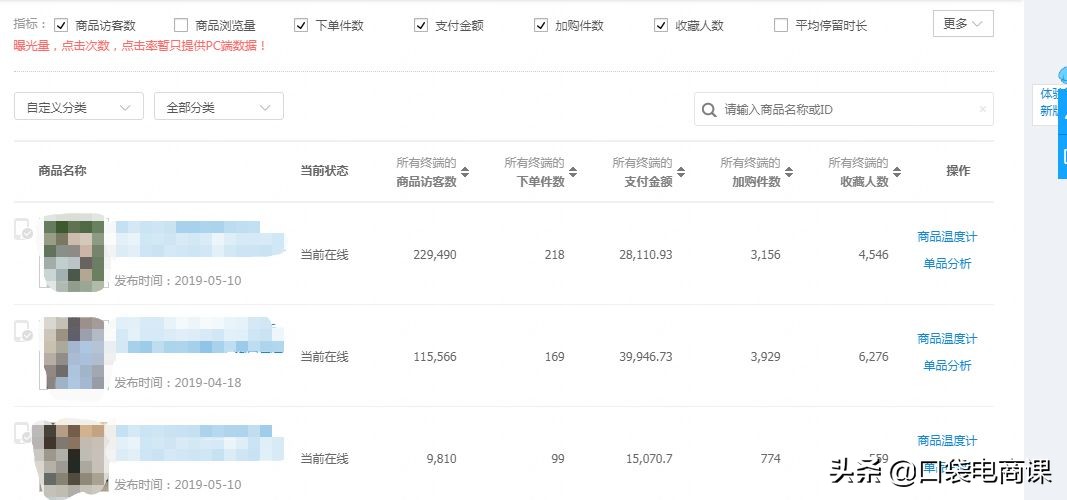This screenshot has width=1067, height=500.
Task: Select the order count 169
Action: pos(555,357)
